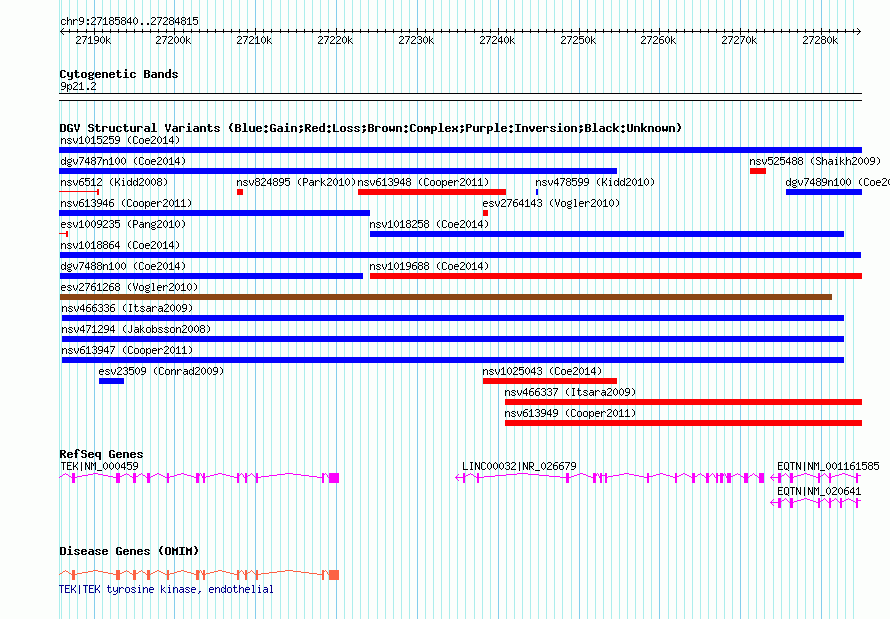Image resolution: width=890 pixels, height=619 pixels.
Task: Select the nsv466336 (Itsara2009) blue bar
Action: coord(453,318)
